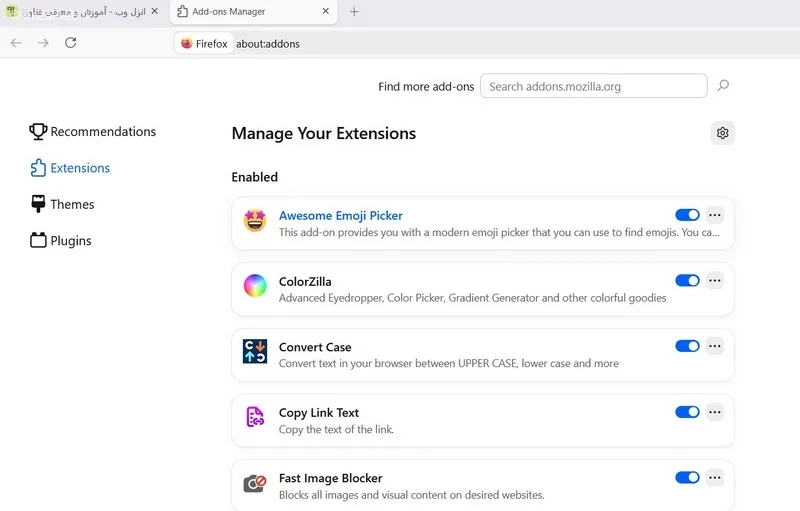Disable the ColorZilla toggle
This screenshot has width=800, height=511.
687,280
